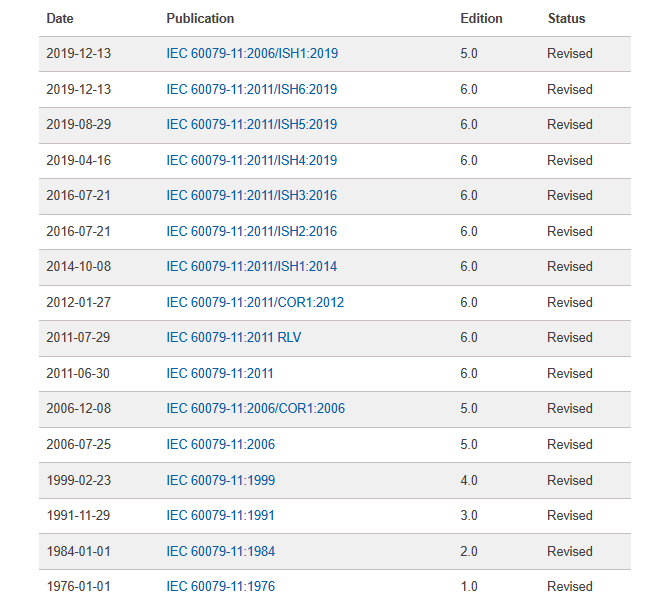Click the IEC 60079-11:2011 base publication

[x=220, y=374]
